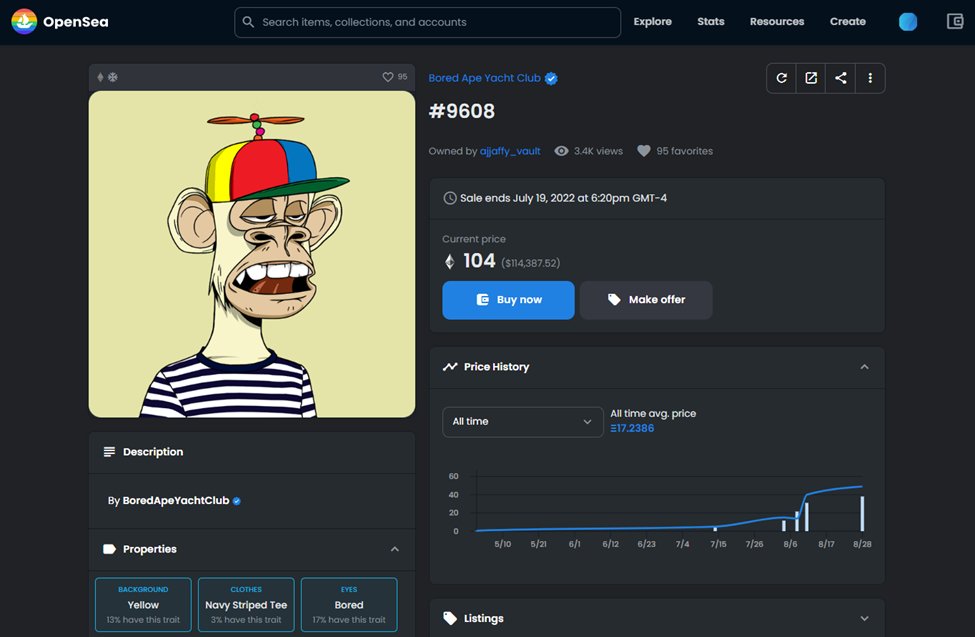Click the heart icon above image
Viewport: 975px width, 637px height.
[x=387, y=77]
